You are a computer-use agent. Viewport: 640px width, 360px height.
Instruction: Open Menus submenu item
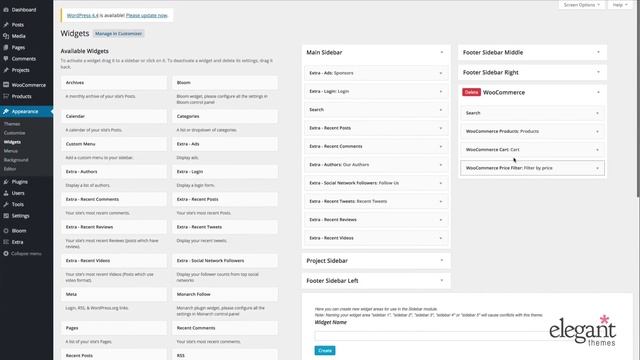[11, 151]
